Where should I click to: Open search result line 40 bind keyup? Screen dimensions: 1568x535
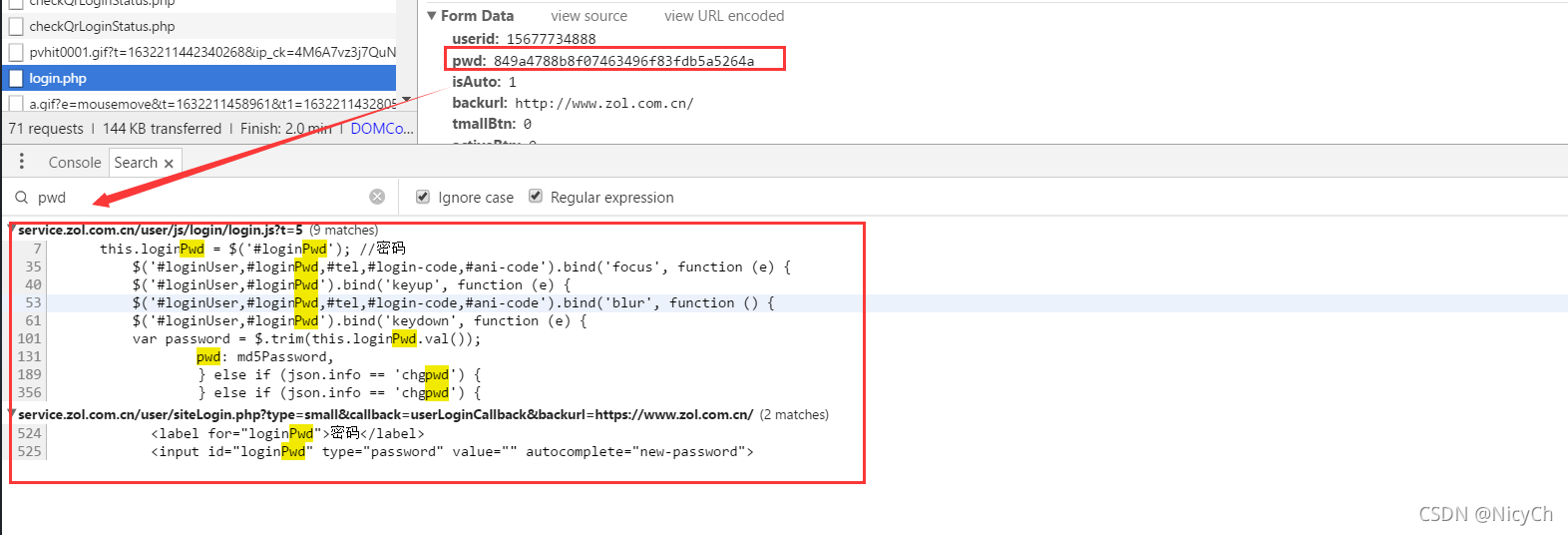click(x=351, y=284)
